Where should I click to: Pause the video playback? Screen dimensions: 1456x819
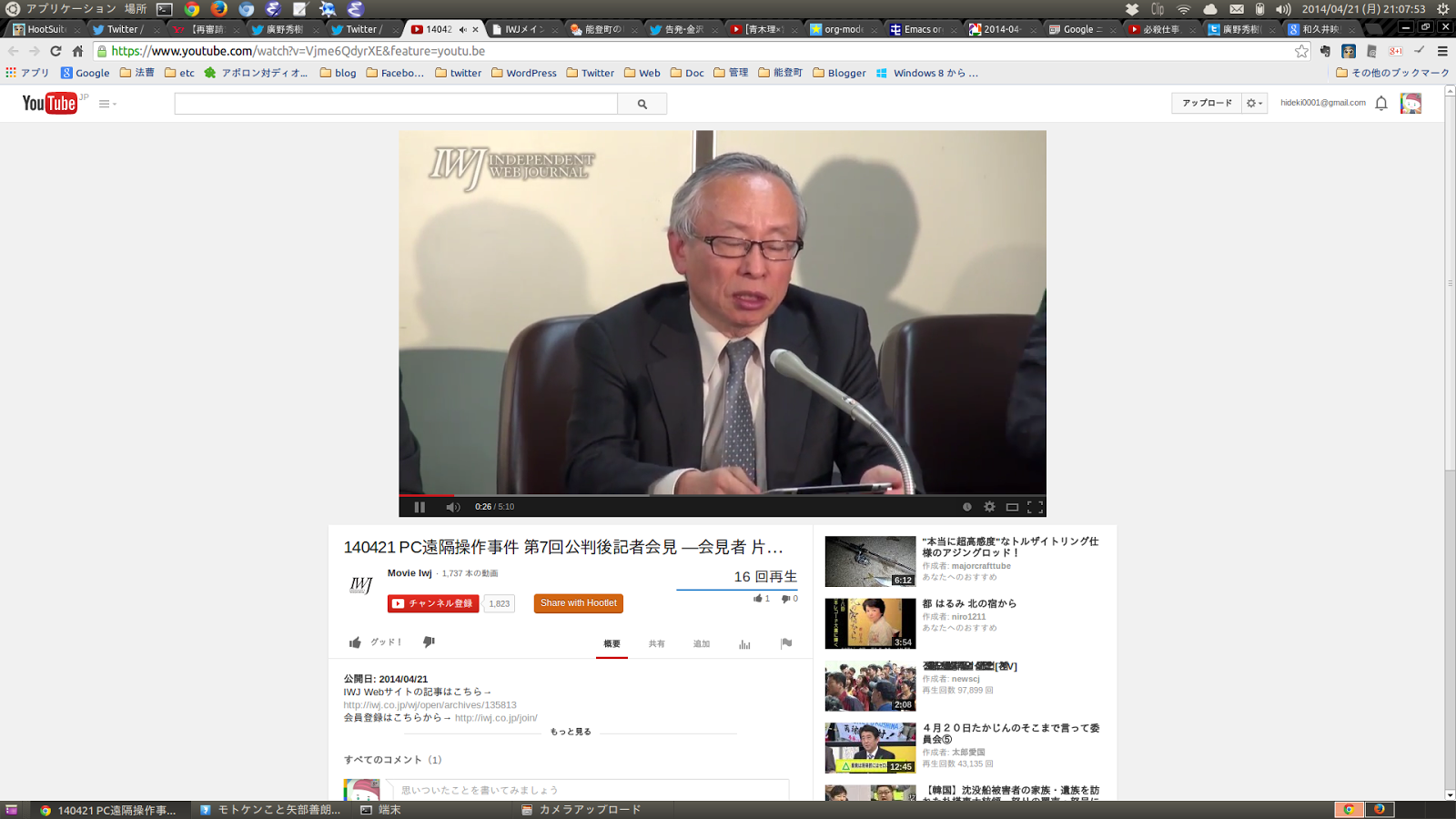[420, 507]
